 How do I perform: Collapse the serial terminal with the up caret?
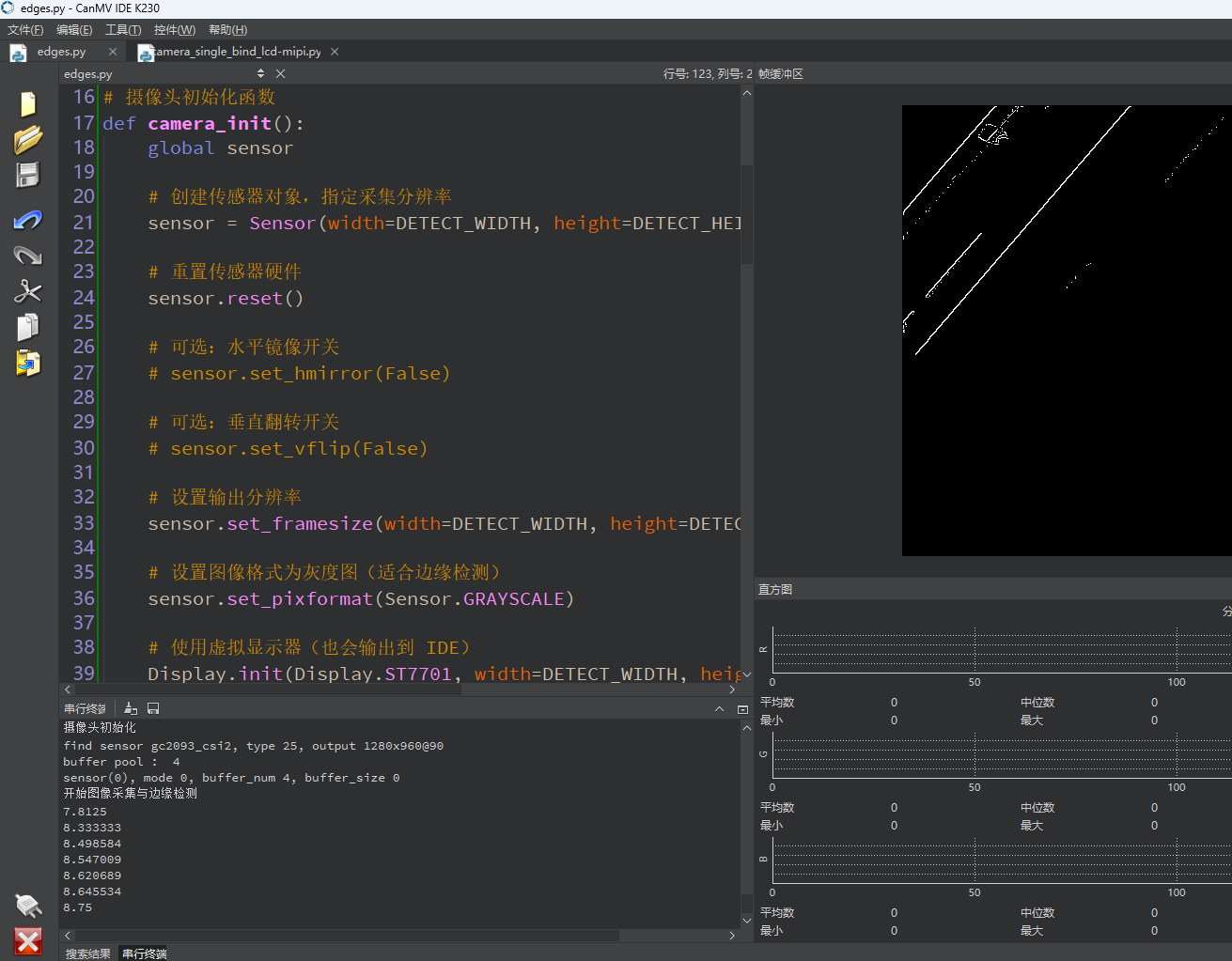719,709
